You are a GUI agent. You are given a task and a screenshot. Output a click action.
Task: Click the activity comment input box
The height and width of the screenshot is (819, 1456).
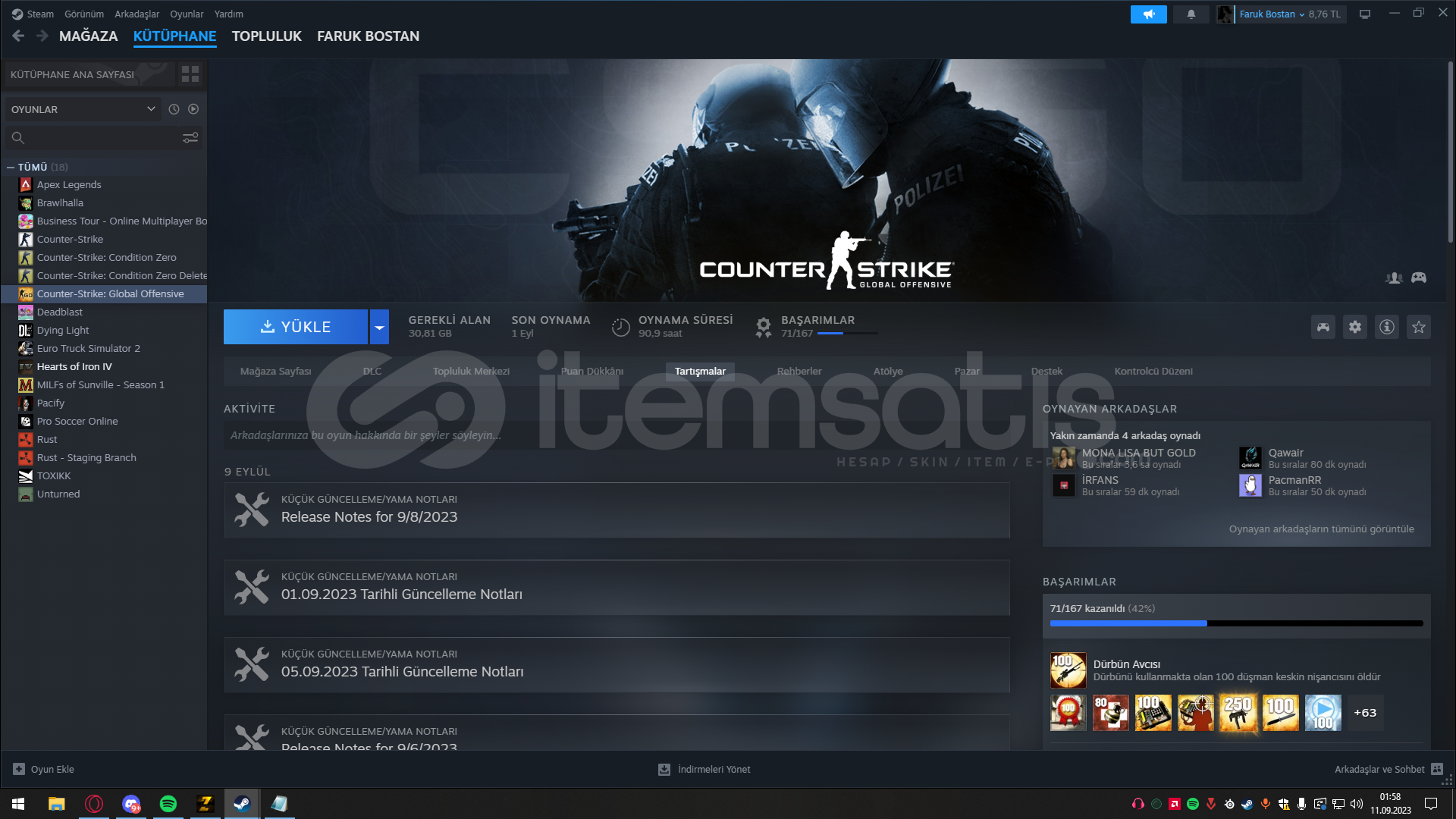click(x=617, y=435)
